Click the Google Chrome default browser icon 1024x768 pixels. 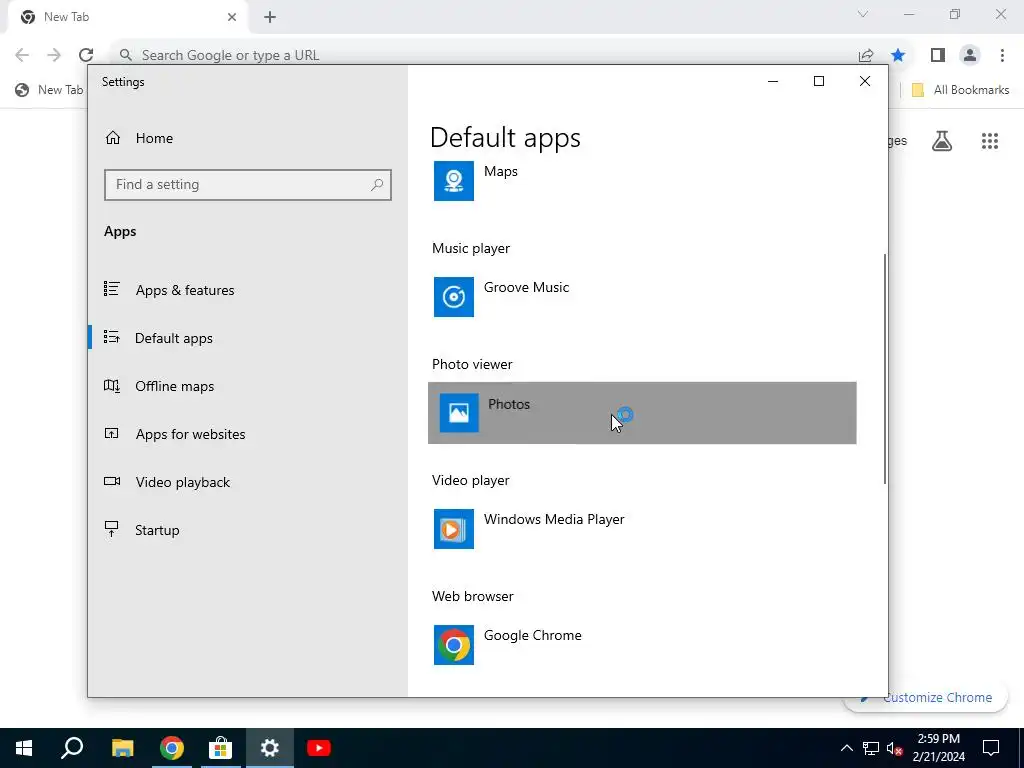tap(453, 645)
